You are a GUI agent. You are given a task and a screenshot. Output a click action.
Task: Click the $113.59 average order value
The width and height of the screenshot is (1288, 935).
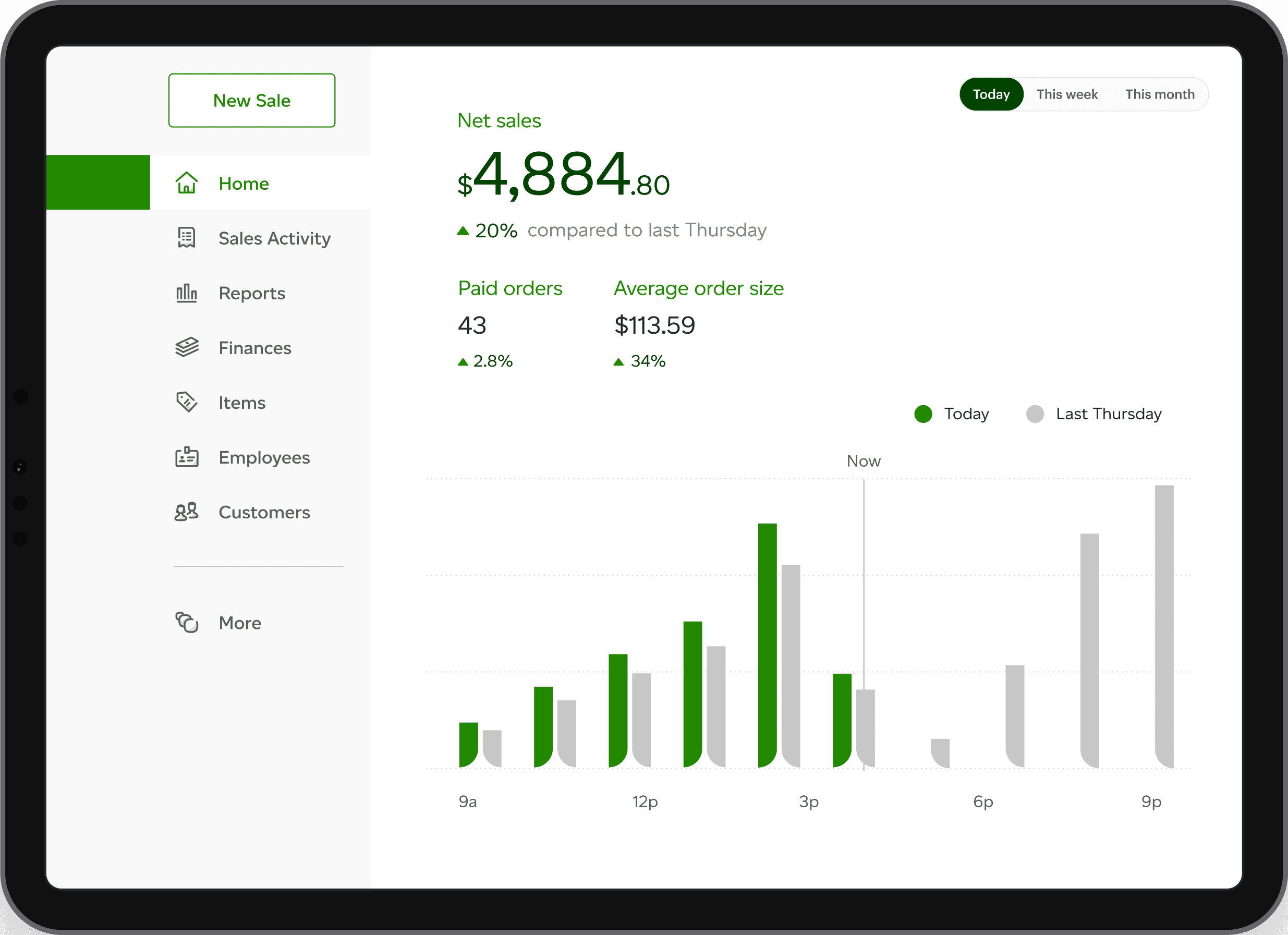654,325
